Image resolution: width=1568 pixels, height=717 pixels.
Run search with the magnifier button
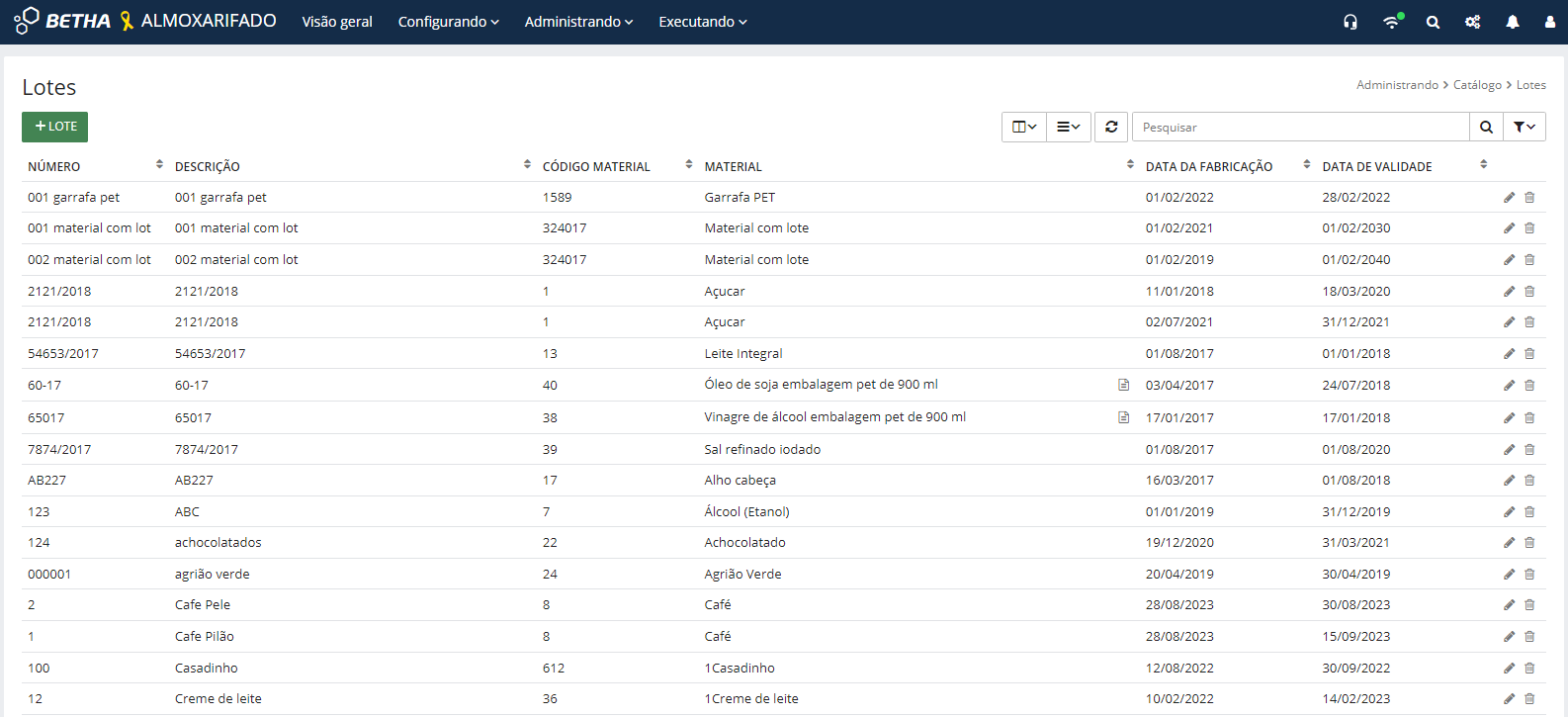point(1486,127)
